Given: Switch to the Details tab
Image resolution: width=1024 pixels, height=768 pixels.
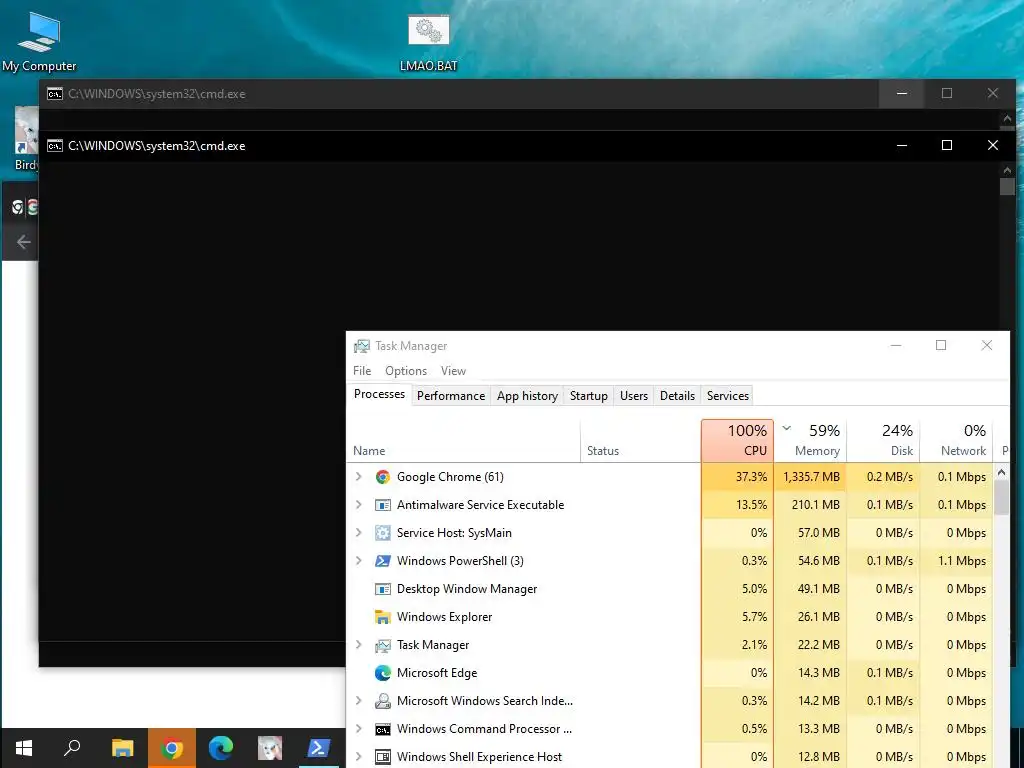Looking at the screenshot, I should tap(677, 396).
